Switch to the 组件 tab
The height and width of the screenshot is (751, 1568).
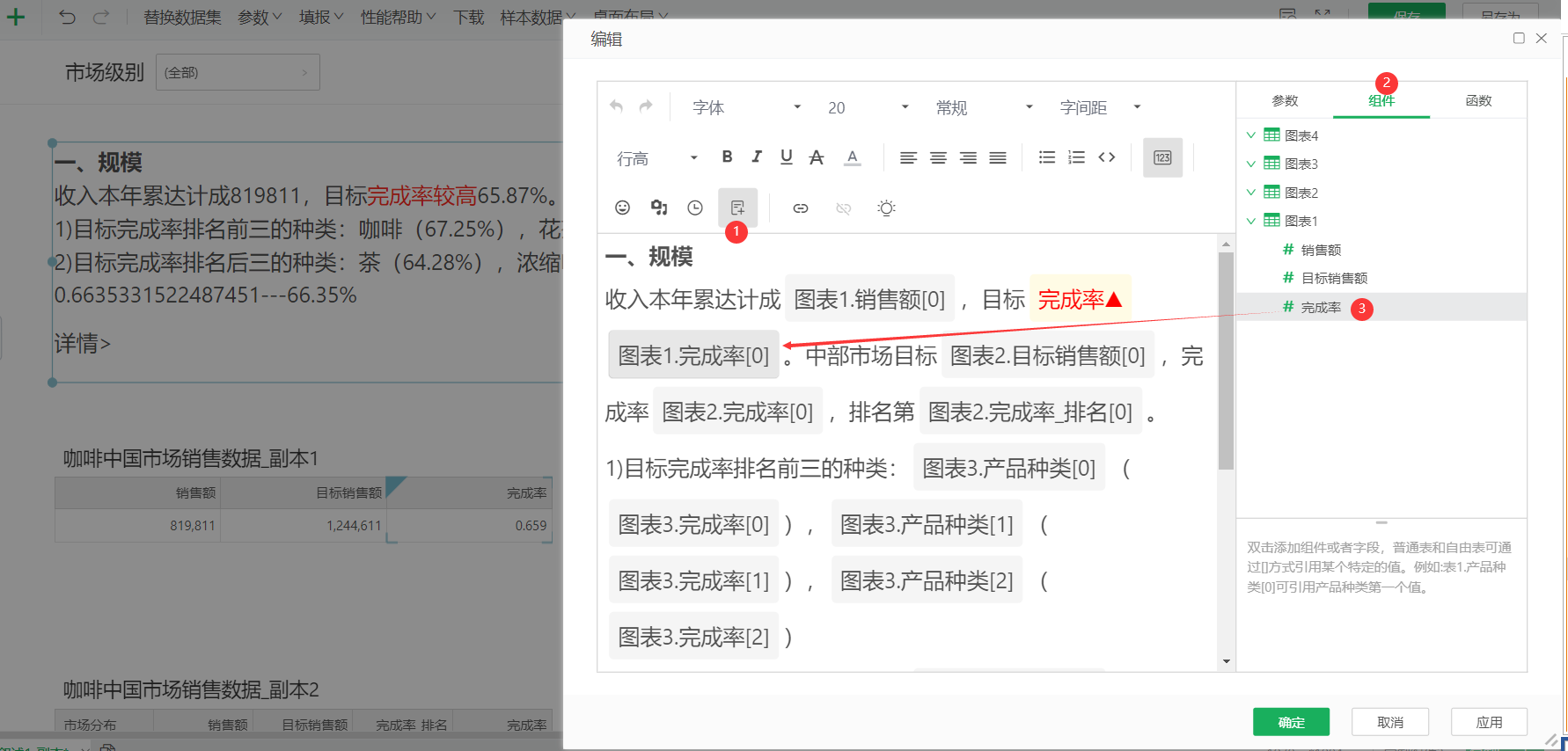1381,100
